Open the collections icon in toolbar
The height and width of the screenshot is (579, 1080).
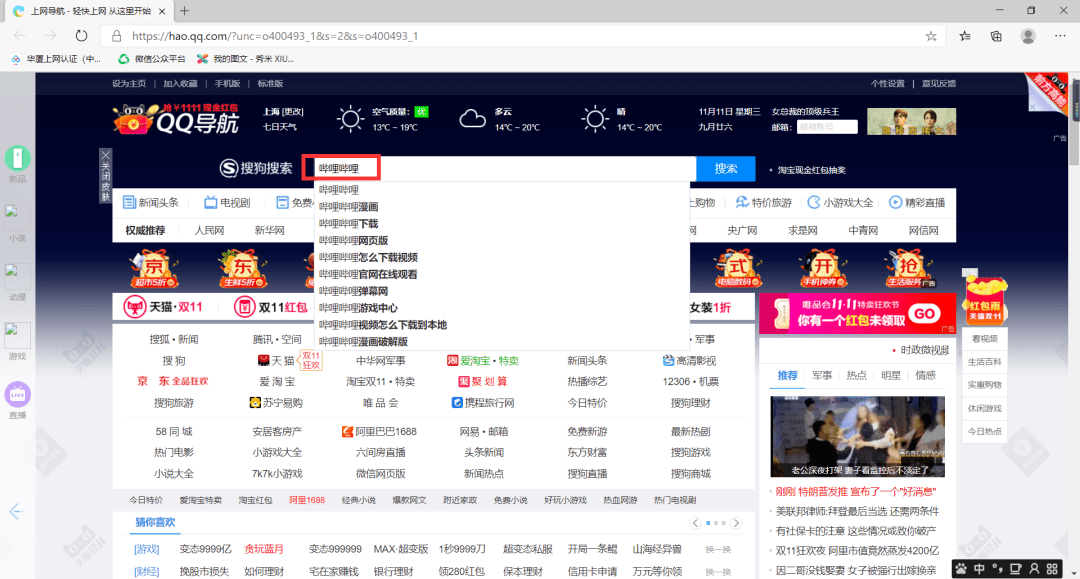(996, 36)
